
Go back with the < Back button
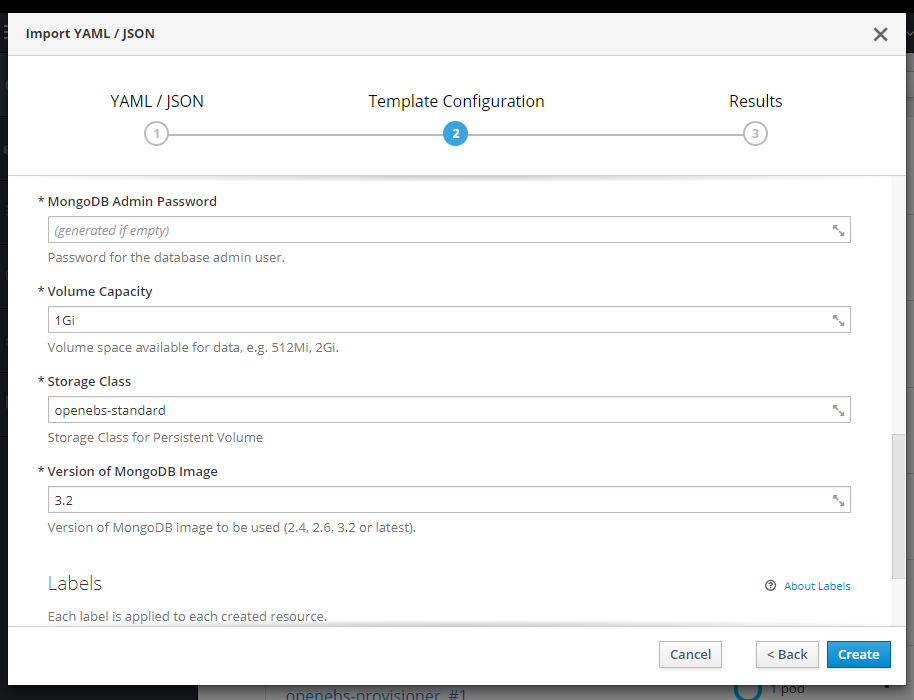pyautogui.click(x=787, y=655)
